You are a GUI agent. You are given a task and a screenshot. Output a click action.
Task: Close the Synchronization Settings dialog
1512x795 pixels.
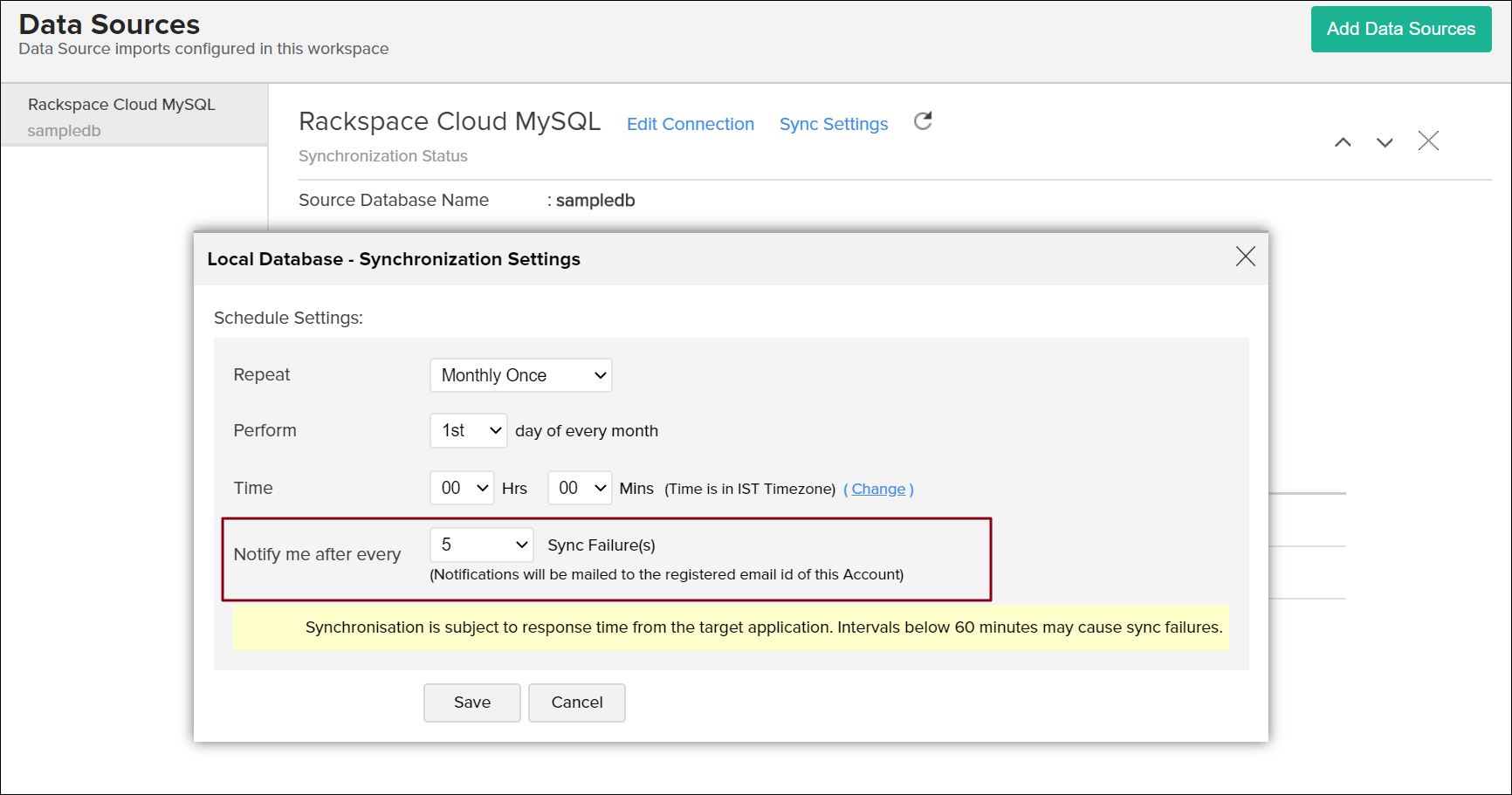[1245, 256]
